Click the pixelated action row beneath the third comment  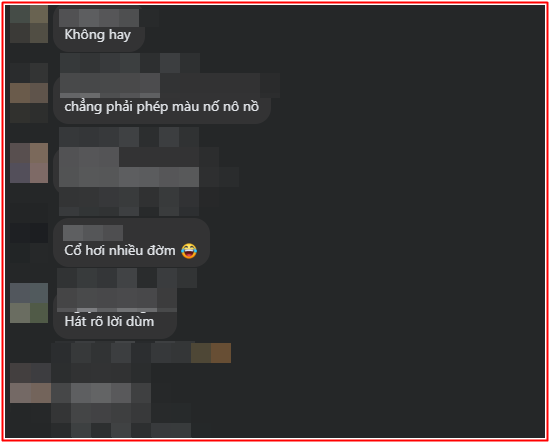click(129, 202)
